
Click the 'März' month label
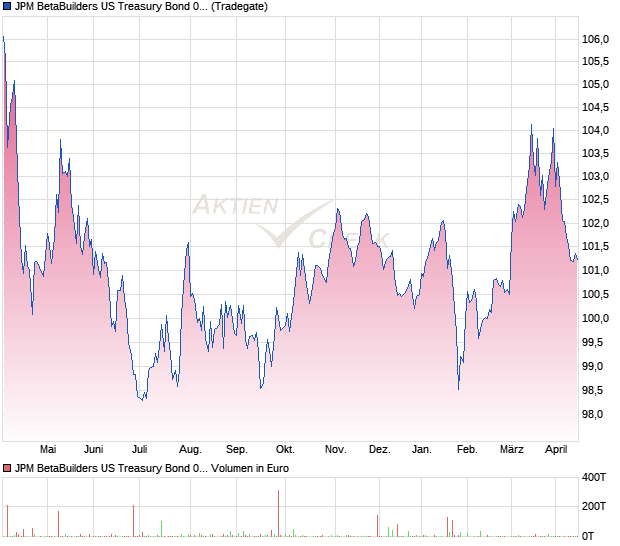pyautogui.click(x=512, y=450)
